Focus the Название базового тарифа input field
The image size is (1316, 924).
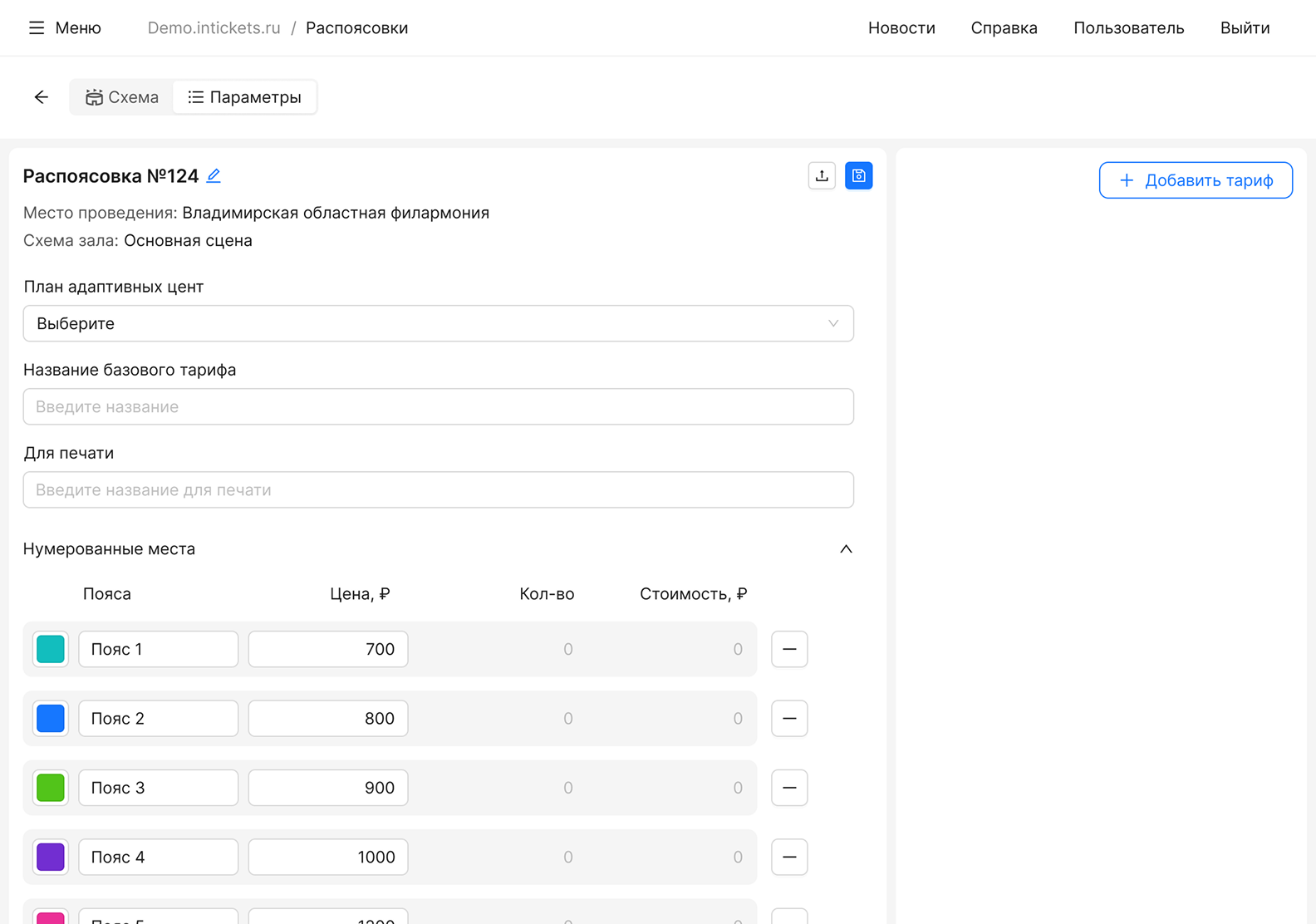click(x=438, y=406)
